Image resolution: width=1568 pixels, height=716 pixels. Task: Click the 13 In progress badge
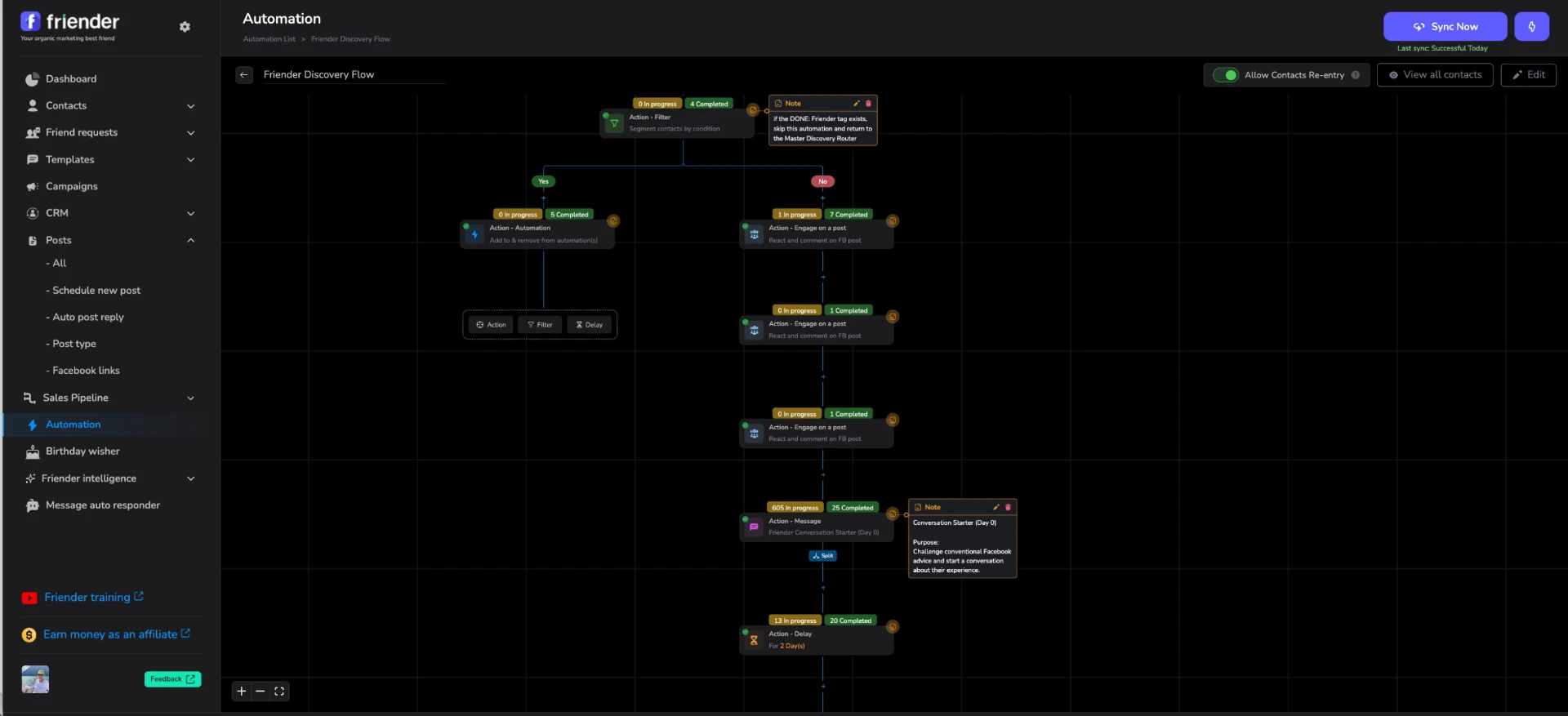tap(795, 621)
